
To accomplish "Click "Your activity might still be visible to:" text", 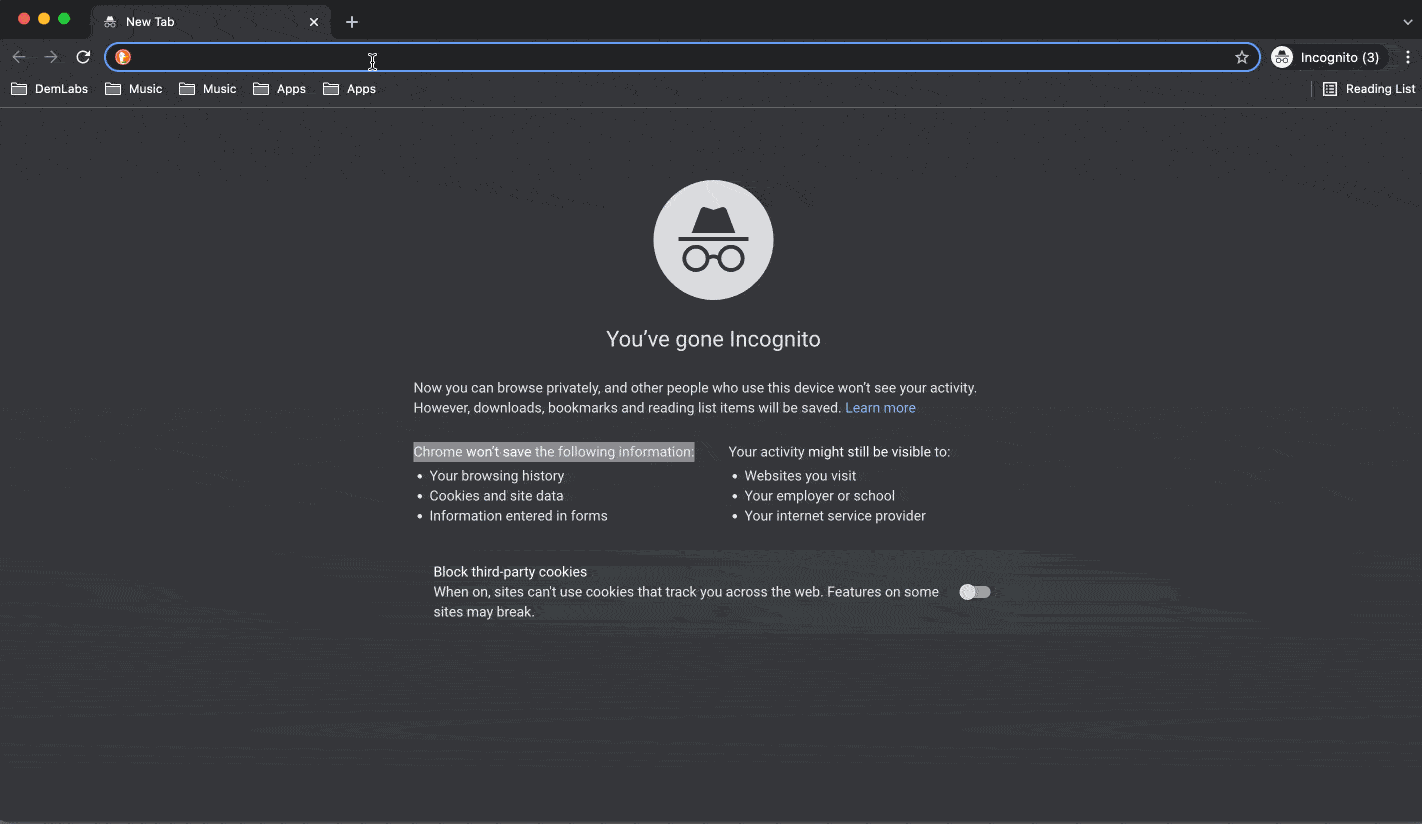I will coord(839,452).
